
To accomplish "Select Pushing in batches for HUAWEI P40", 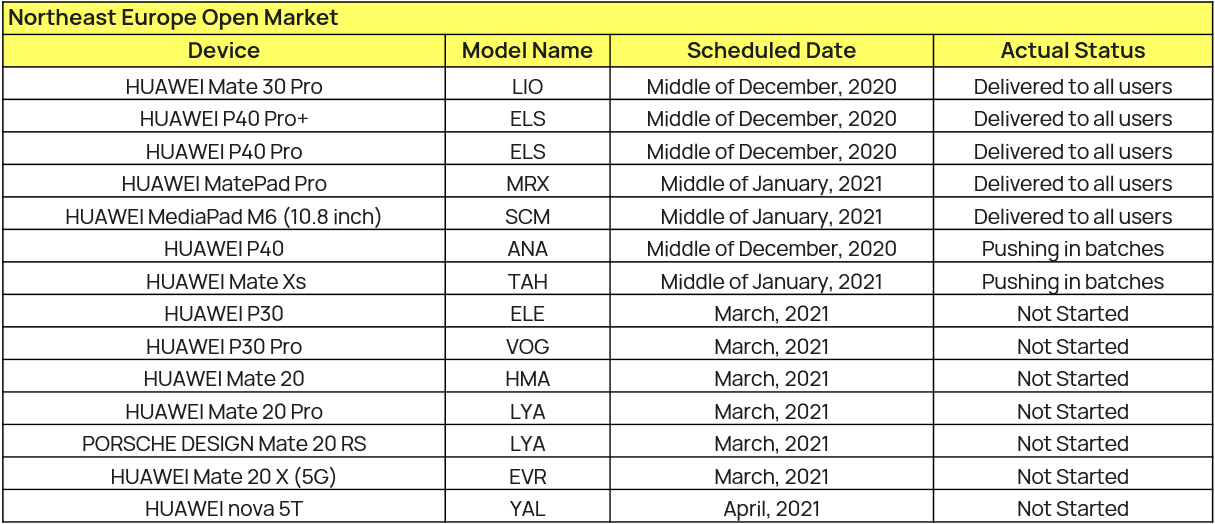I will pos(1073,249).
